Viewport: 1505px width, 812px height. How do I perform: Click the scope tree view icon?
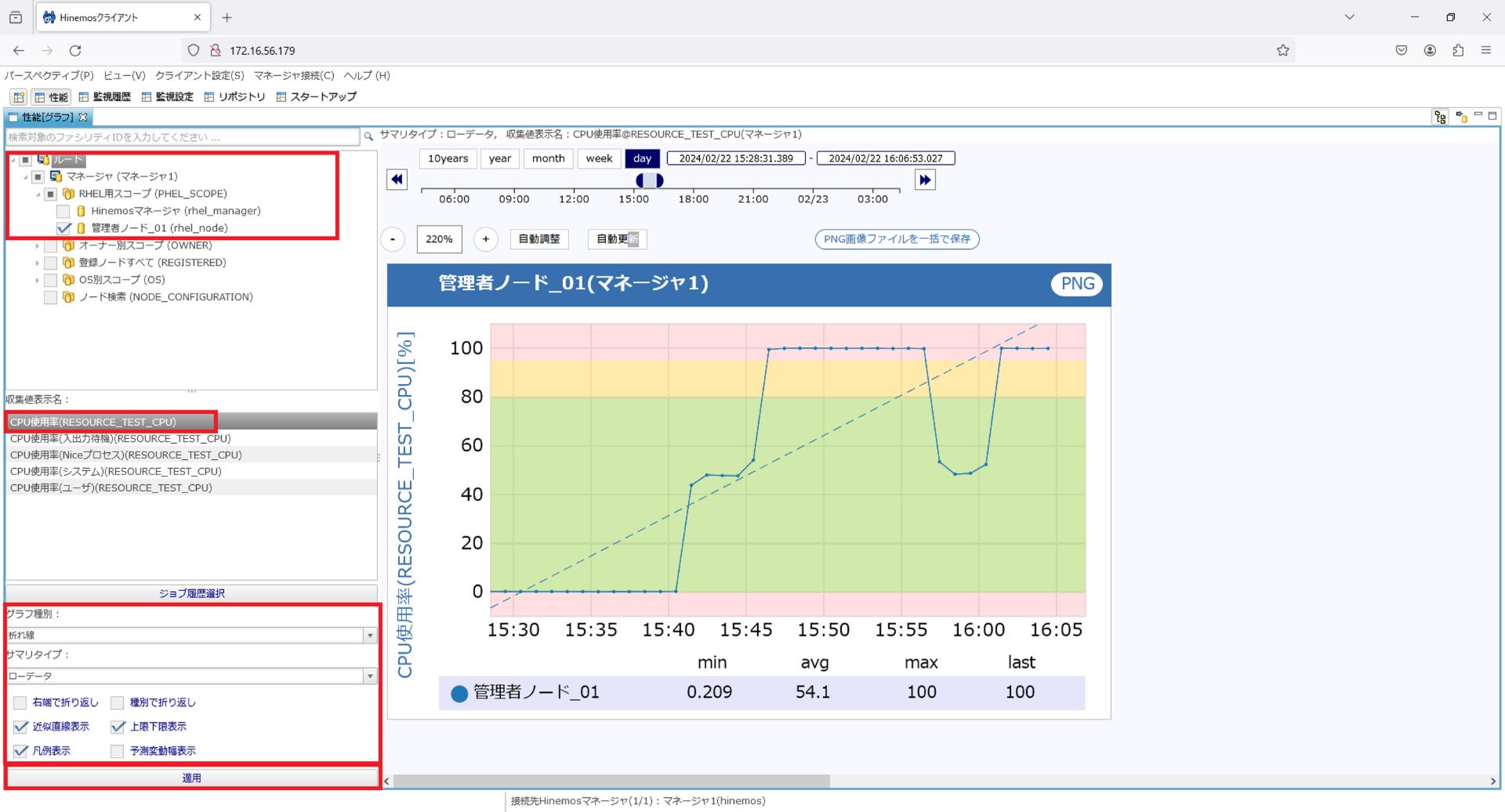coord(1440,117)
